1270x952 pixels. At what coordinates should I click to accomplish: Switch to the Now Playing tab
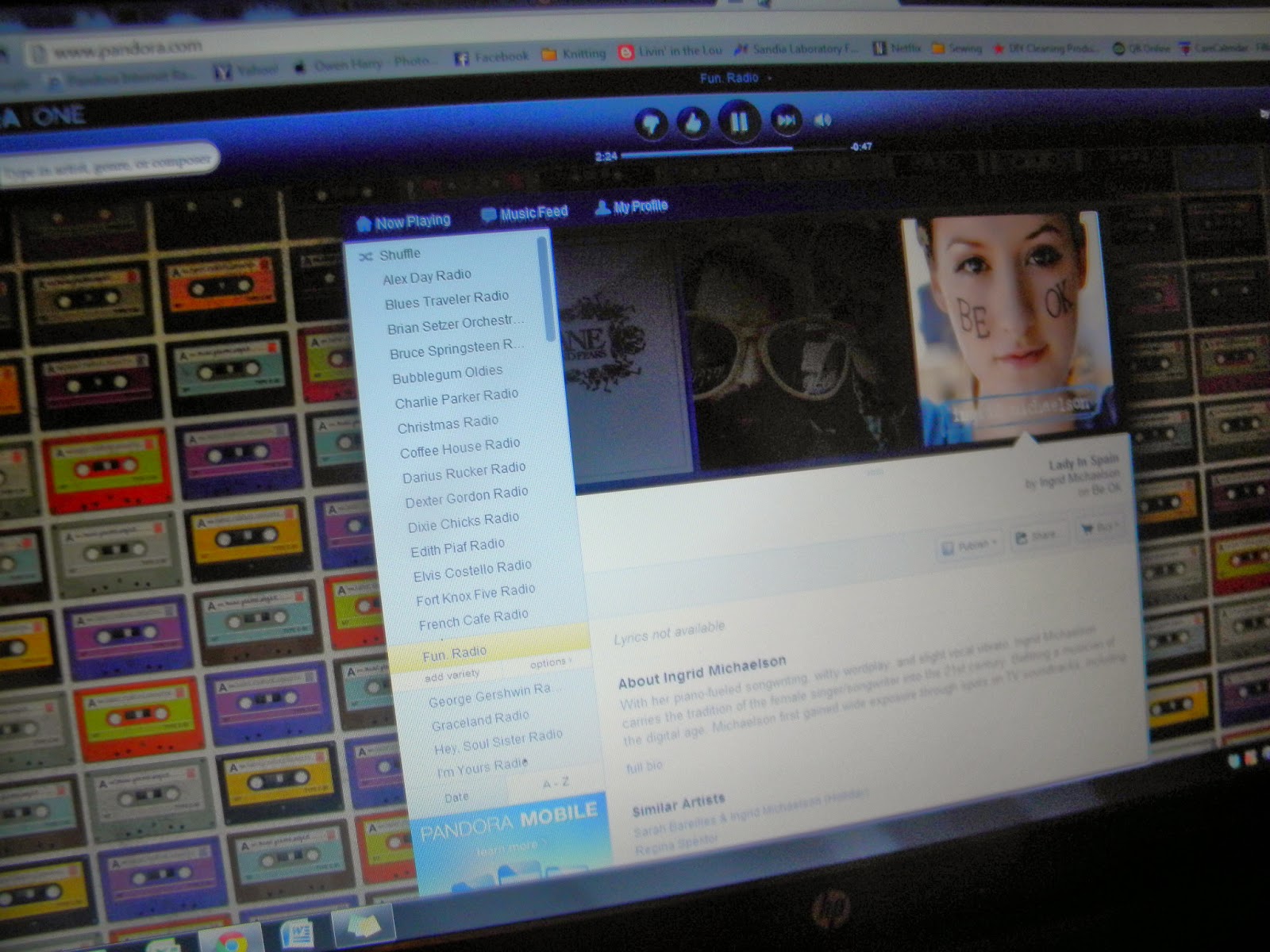(403, 223)
